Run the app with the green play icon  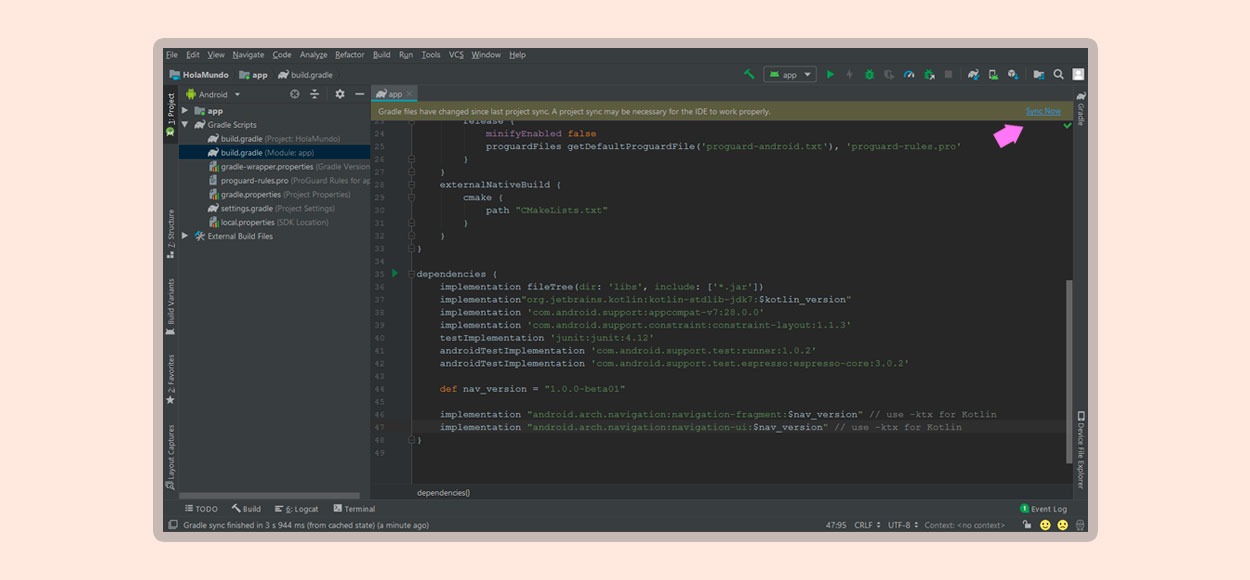[830, 74]
